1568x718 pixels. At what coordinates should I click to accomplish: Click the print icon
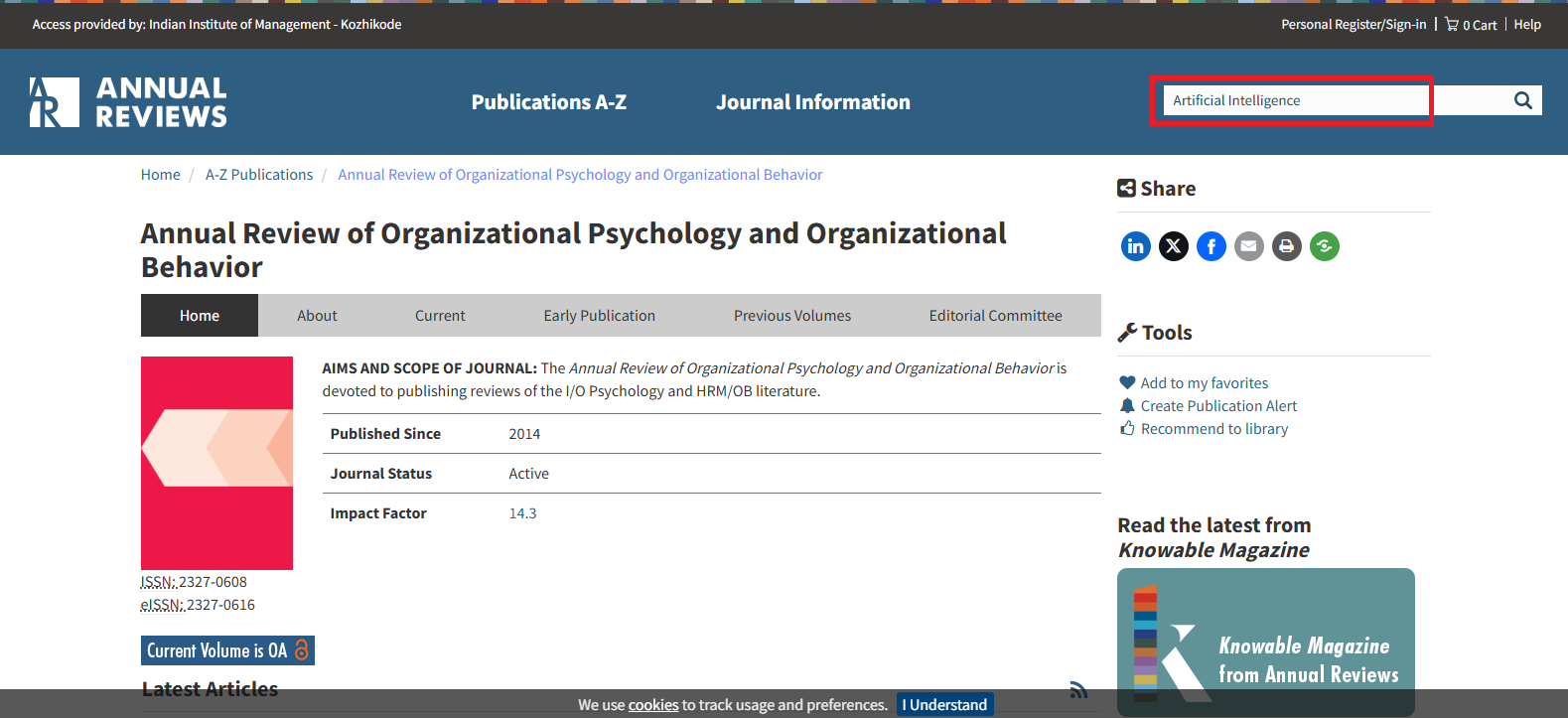pyautogui.click(x=1286, y=246)
